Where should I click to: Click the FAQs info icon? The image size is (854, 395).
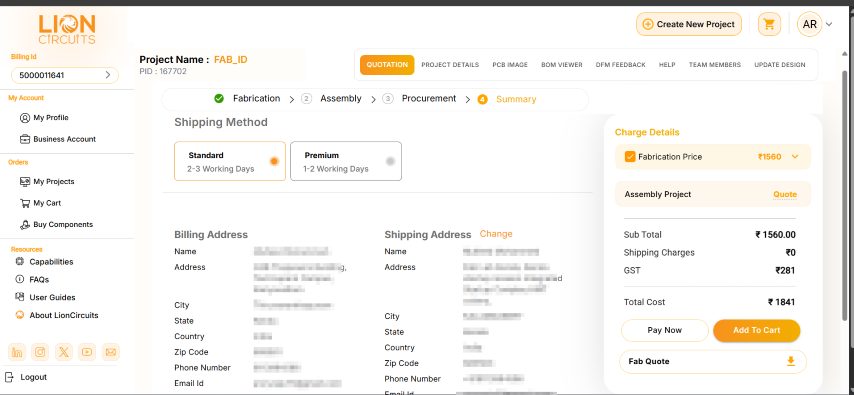pos(20,279)
